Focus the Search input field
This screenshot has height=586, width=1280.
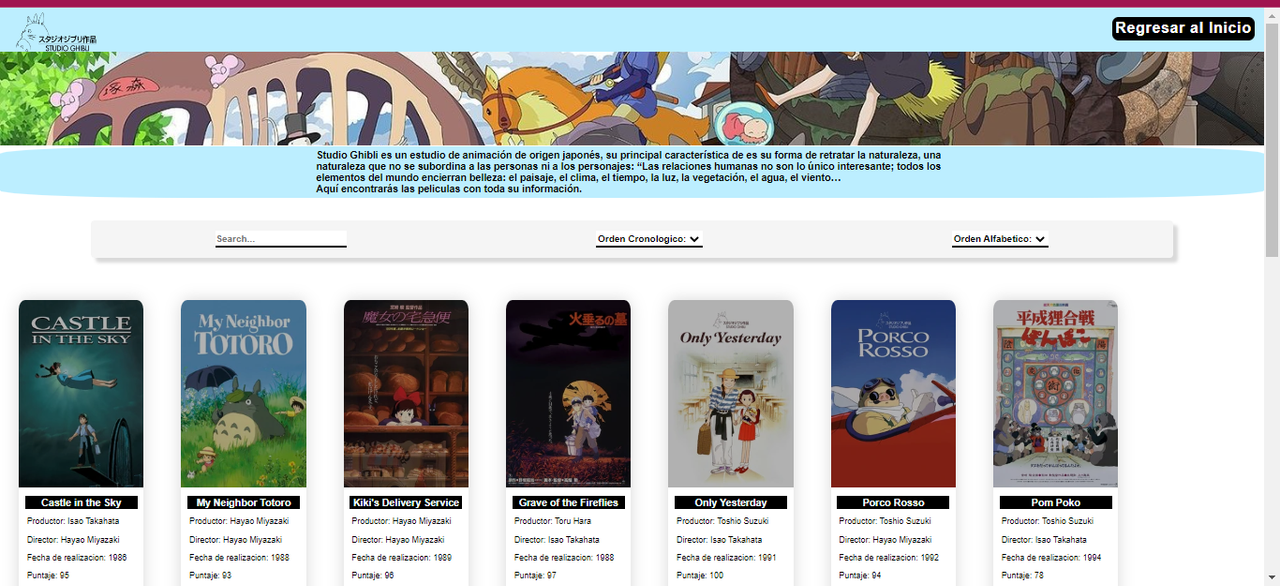pos(281,239)
